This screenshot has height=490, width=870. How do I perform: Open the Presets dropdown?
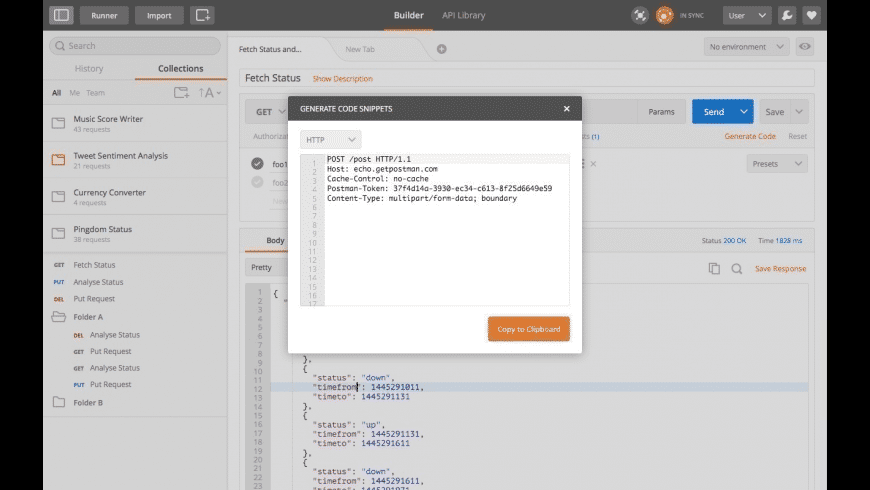[777, 164]
